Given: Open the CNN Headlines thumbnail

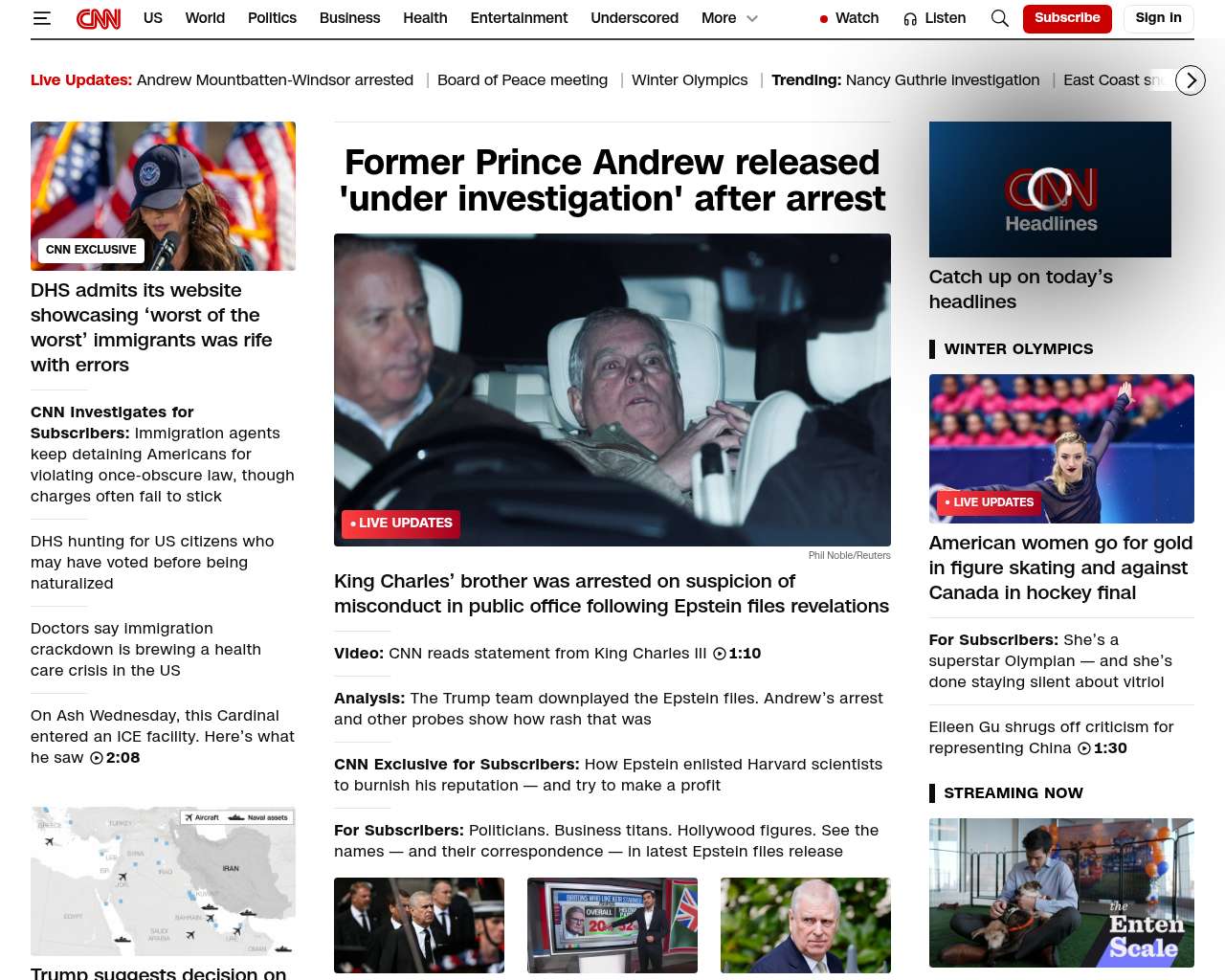Looking at the screenshot, I should pyautogui.click(x=1050, y=189).
